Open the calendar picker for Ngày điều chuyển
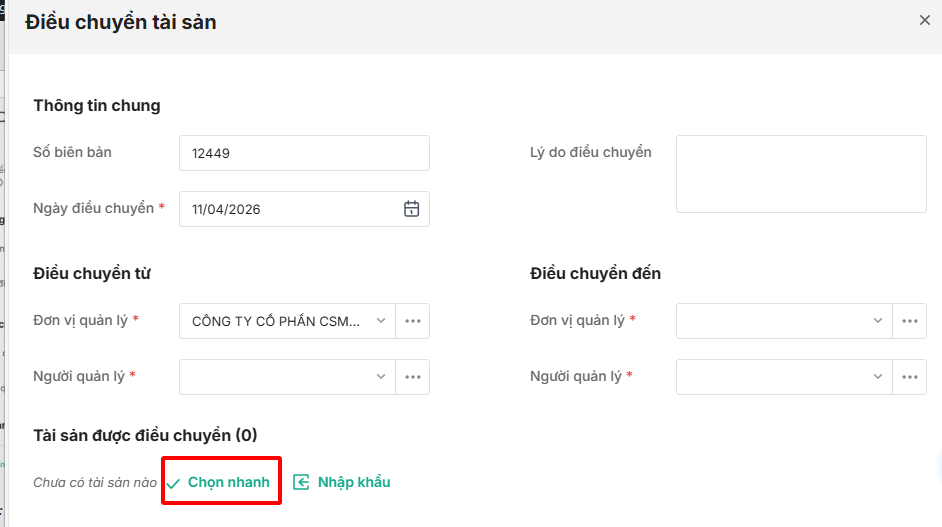The height and width of the screenshot is (527, 942). [411, 209]
